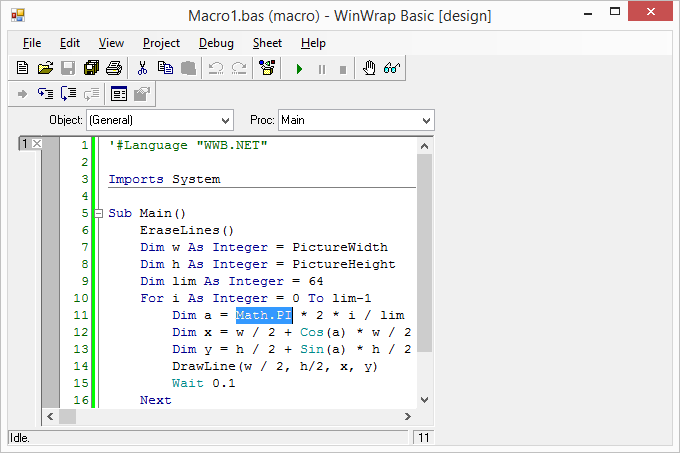Collapse the Sub Main code block
This screenshot has height=453, width=680.
tap(98, 214)
